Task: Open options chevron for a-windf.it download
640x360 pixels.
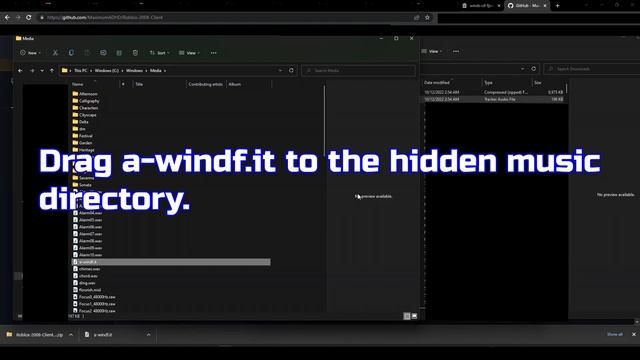Action: click(x=149, y=335)
